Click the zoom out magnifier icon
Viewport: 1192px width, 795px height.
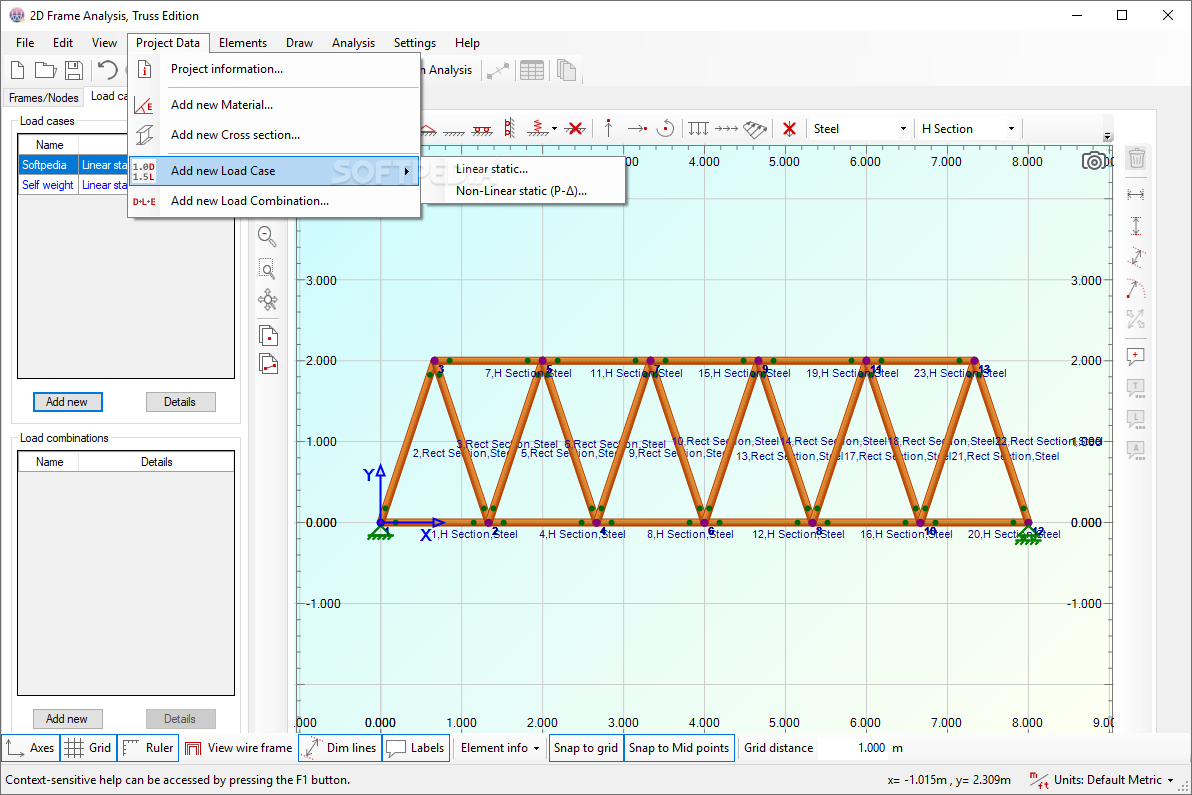268,236
